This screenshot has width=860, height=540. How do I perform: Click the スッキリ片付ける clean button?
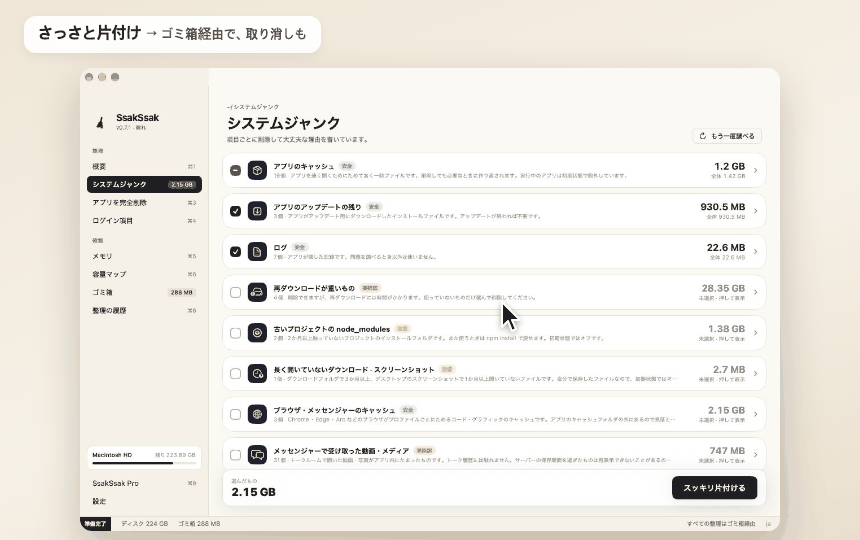click(x=714, y=488)
